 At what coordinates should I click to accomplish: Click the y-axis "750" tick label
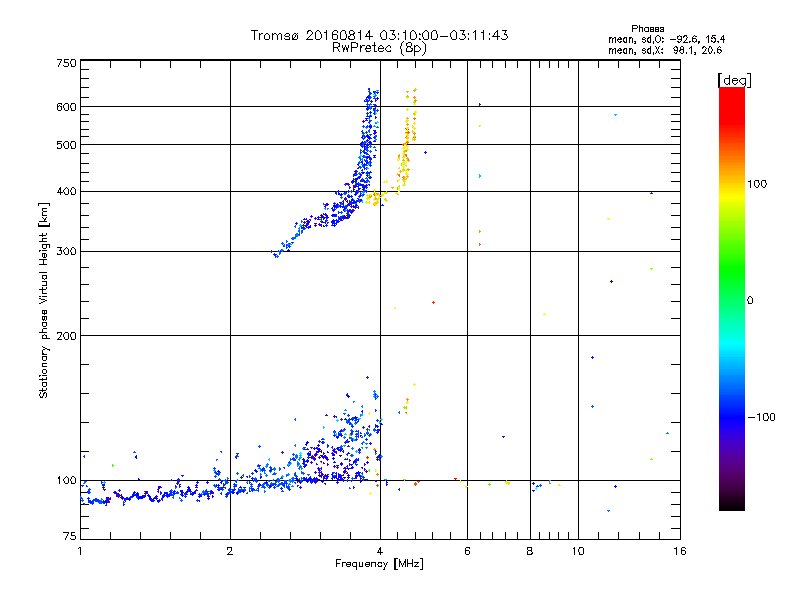click(67, 63)
